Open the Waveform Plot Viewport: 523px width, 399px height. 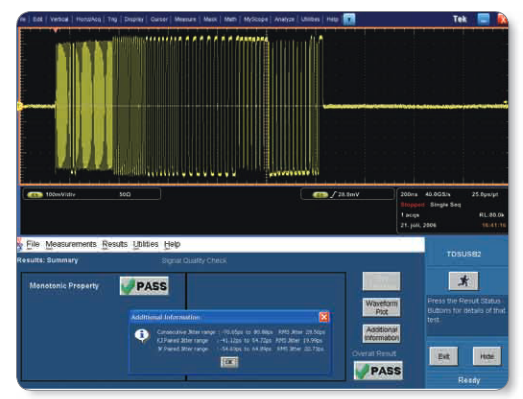[x=381, y=307]
